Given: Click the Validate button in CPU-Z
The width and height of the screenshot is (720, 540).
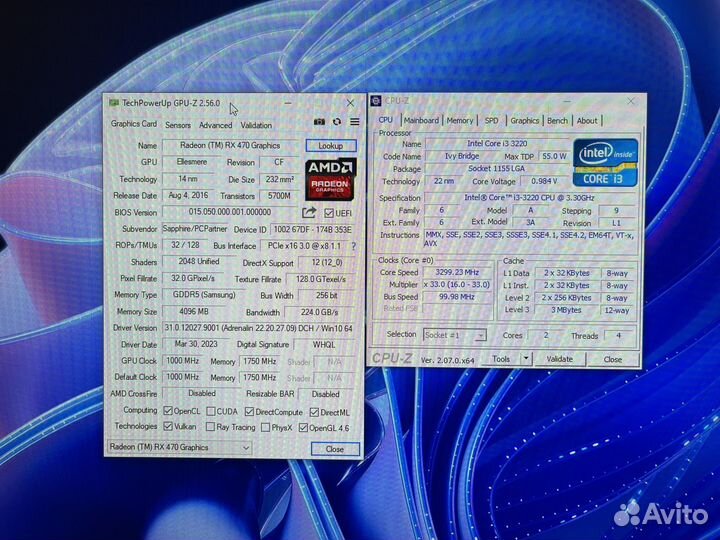Looking at the screenshot, I should click(559, 359).
